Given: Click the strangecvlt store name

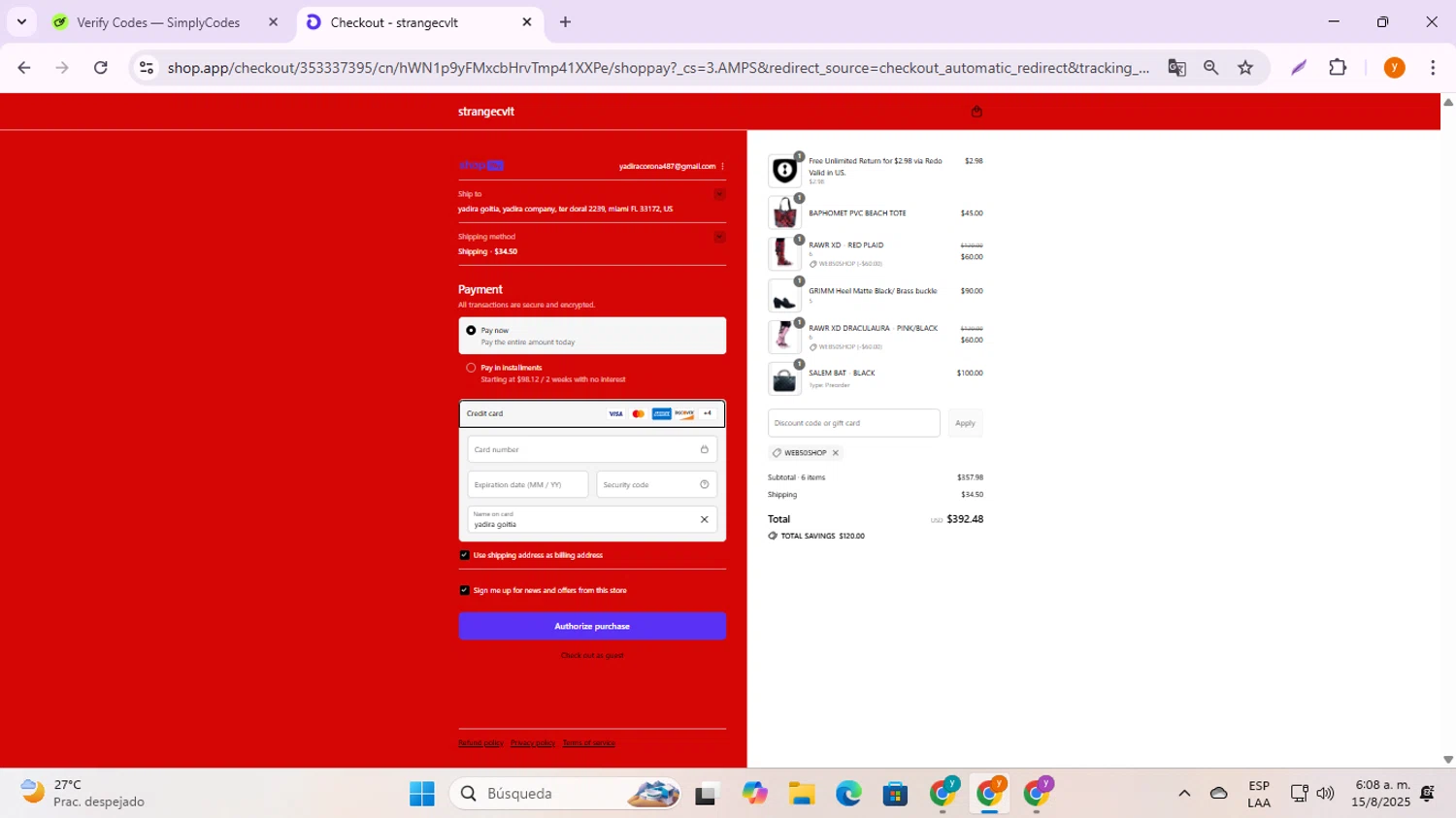Looking at the screenshot, I should 486,112.
